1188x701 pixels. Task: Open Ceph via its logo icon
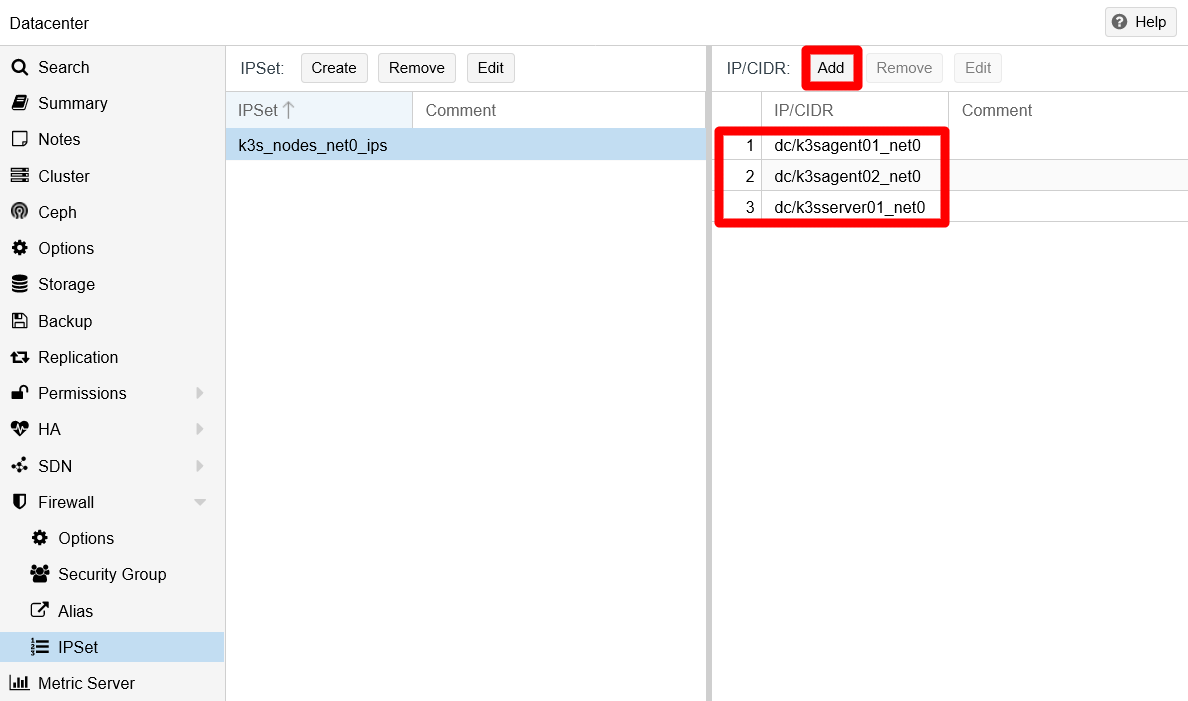[x=21, y=211]
